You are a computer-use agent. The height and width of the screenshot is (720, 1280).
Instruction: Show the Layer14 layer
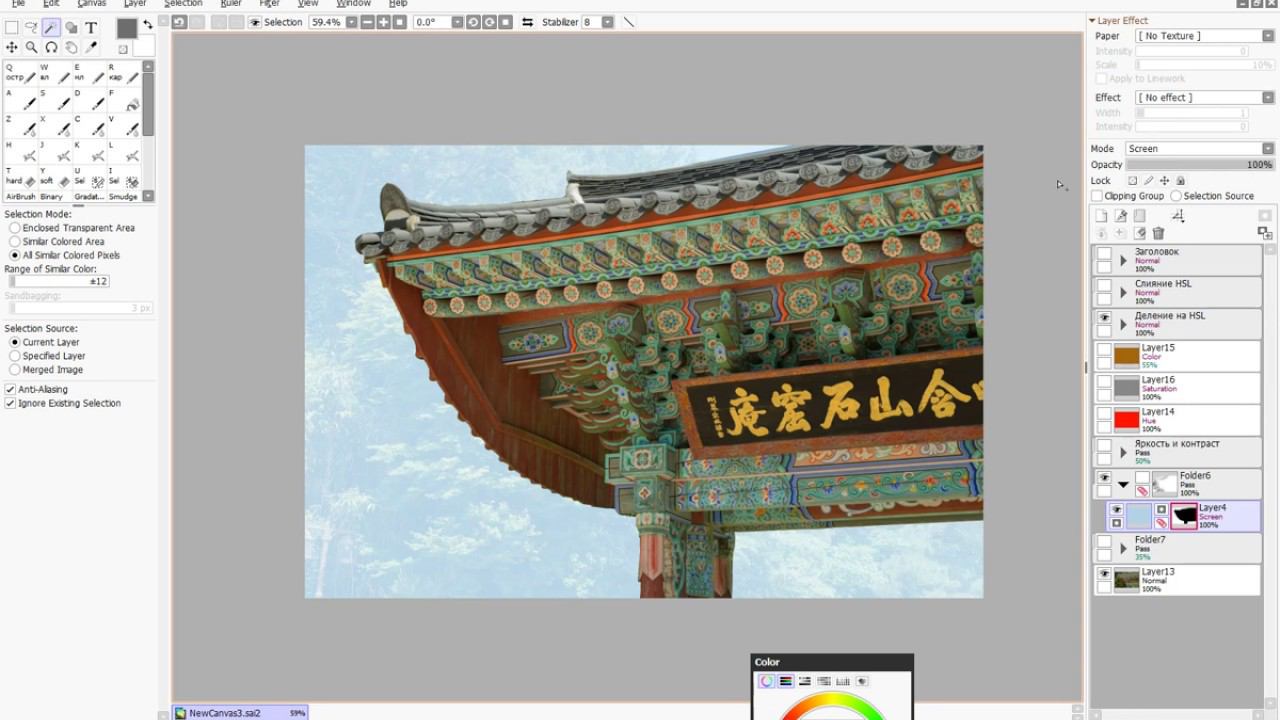click(1104, 413)
